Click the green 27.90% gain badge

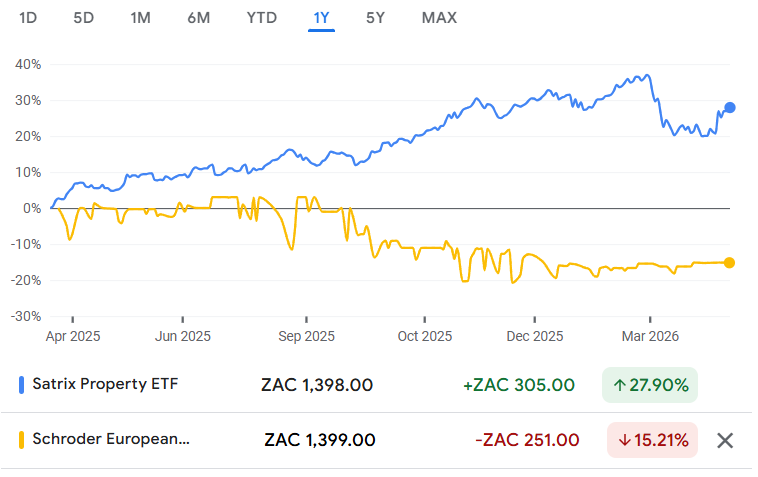649,385
